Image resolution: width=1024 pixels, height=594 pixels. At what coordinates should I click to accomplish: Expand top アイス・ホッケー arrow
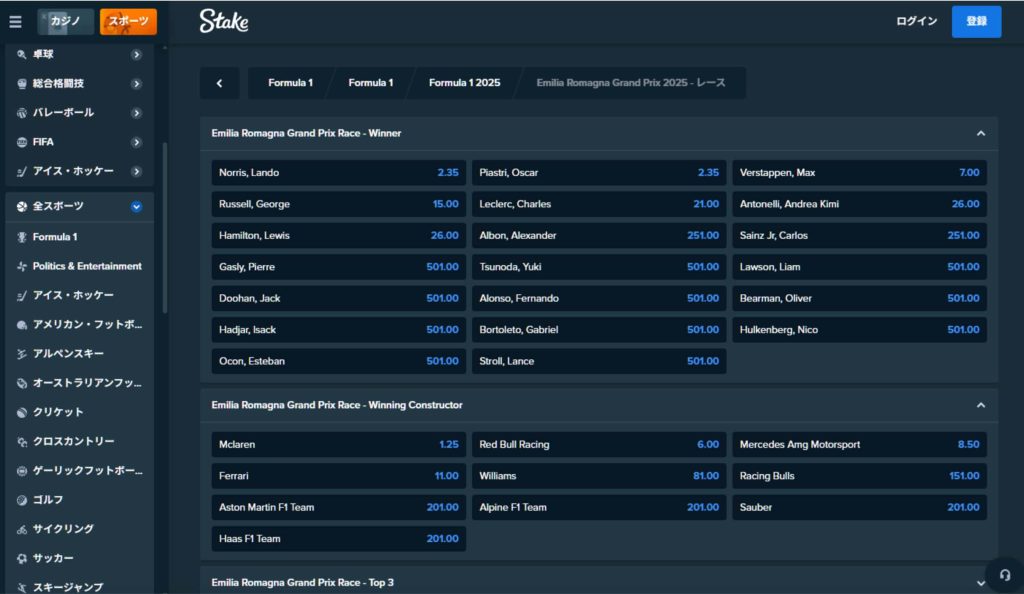pyautogui.click(x=136, y=171)
